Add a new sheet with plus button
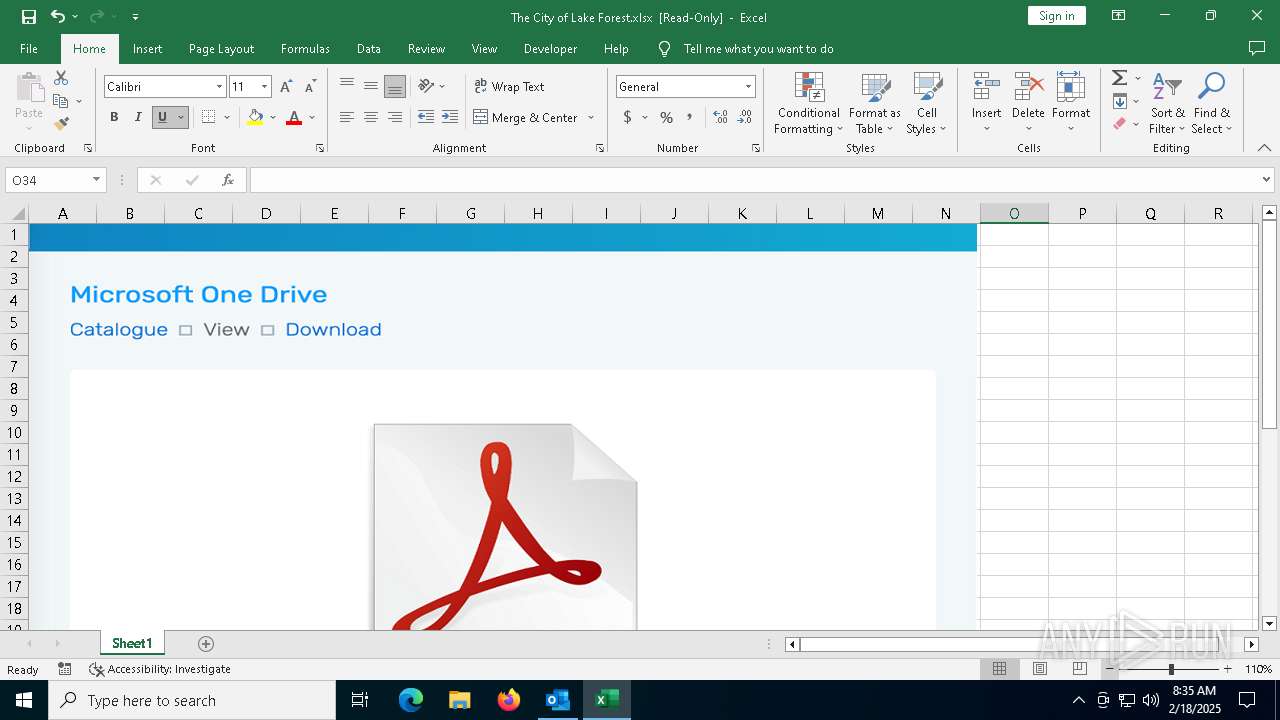 206,643
